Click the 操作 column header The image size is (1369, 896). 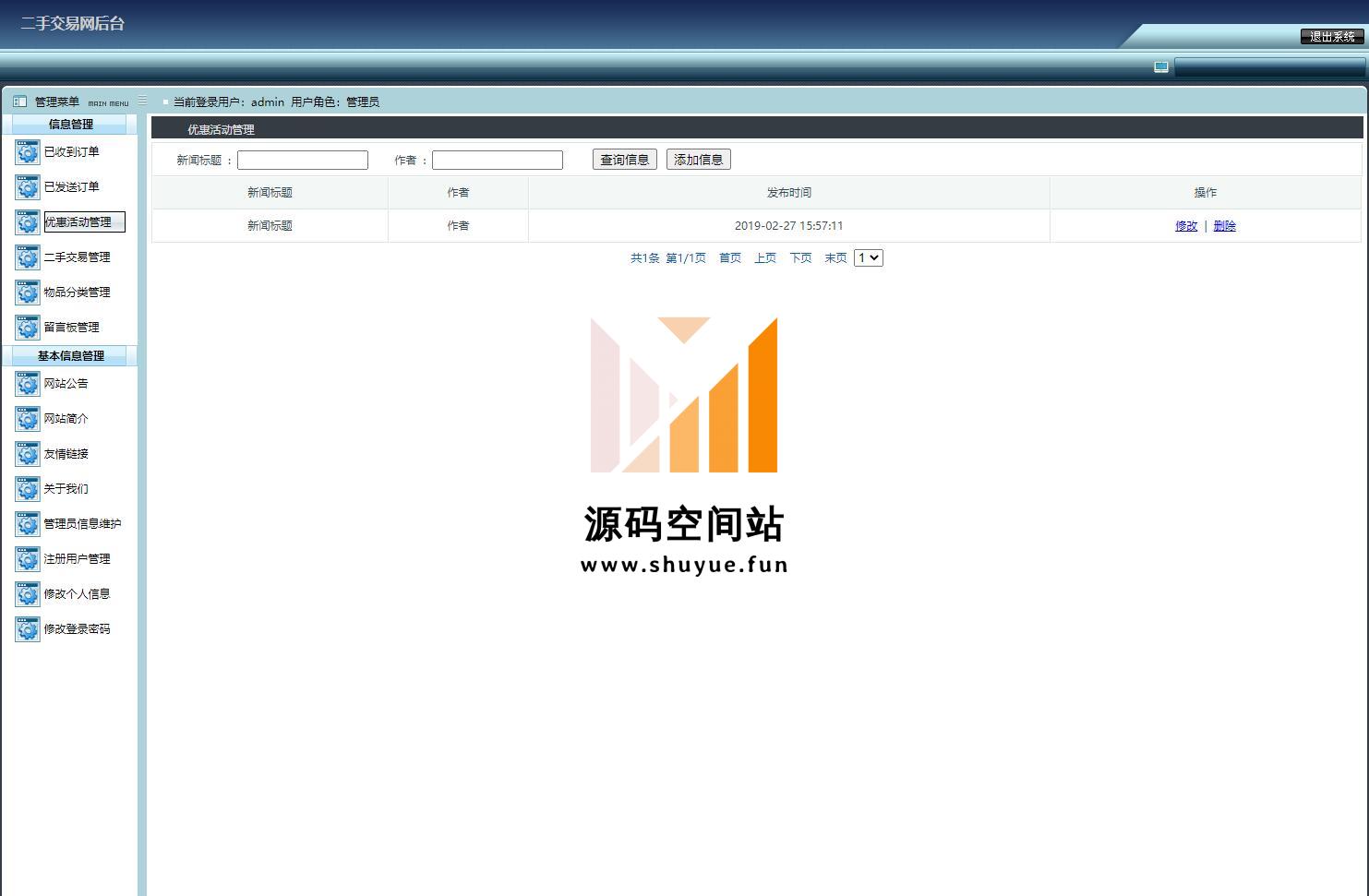click(x=1206, y=193)
